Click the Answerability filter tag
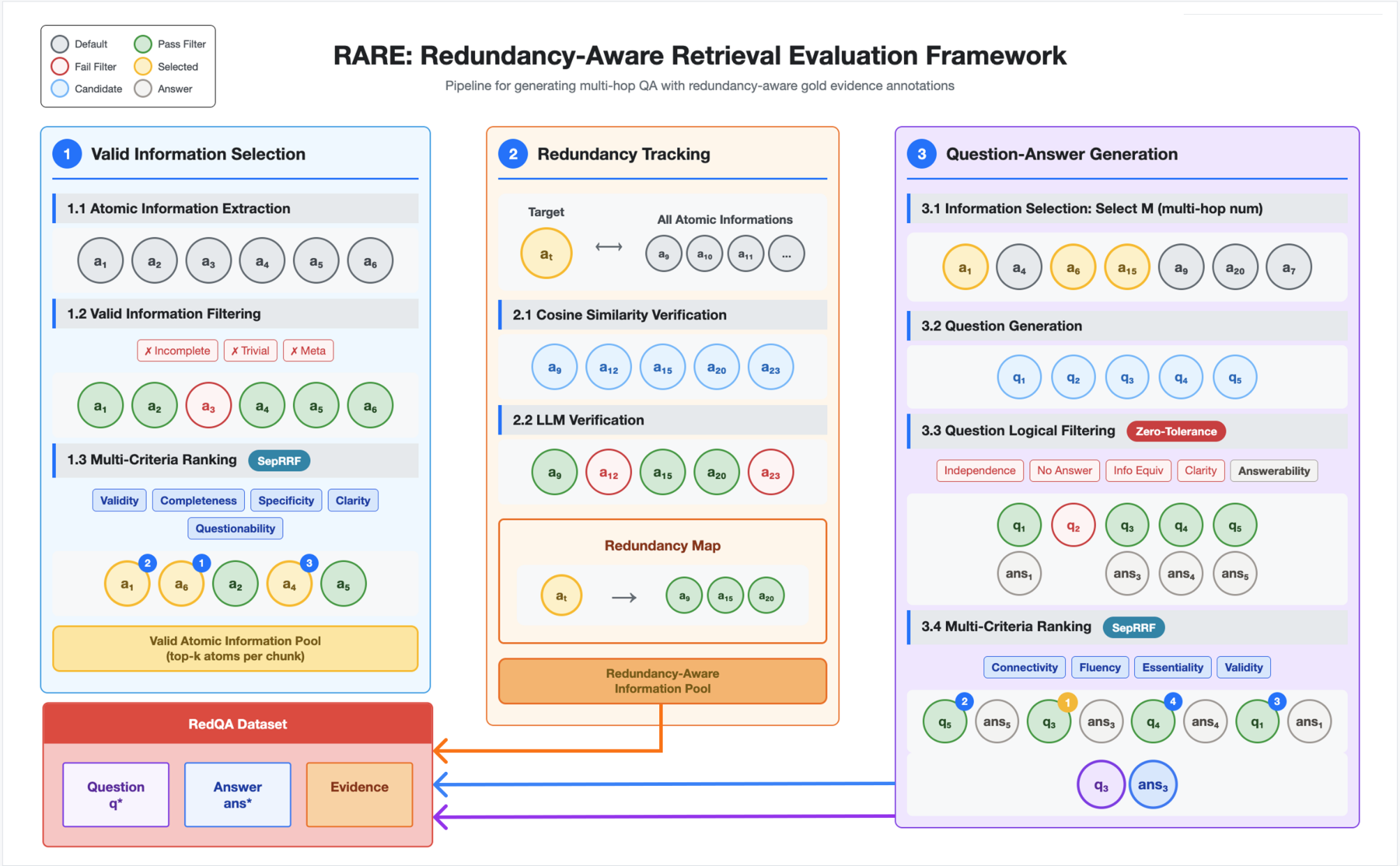The image size is (1400, 866). pyautogui.click(x=1274, y=471)
